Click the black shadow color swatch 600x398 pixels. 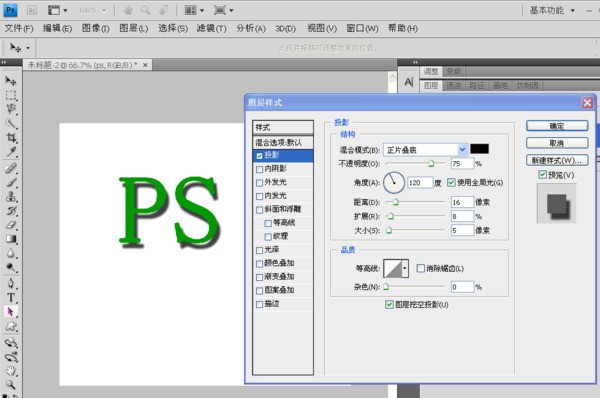pyautogui.click(x=479, y=149)
